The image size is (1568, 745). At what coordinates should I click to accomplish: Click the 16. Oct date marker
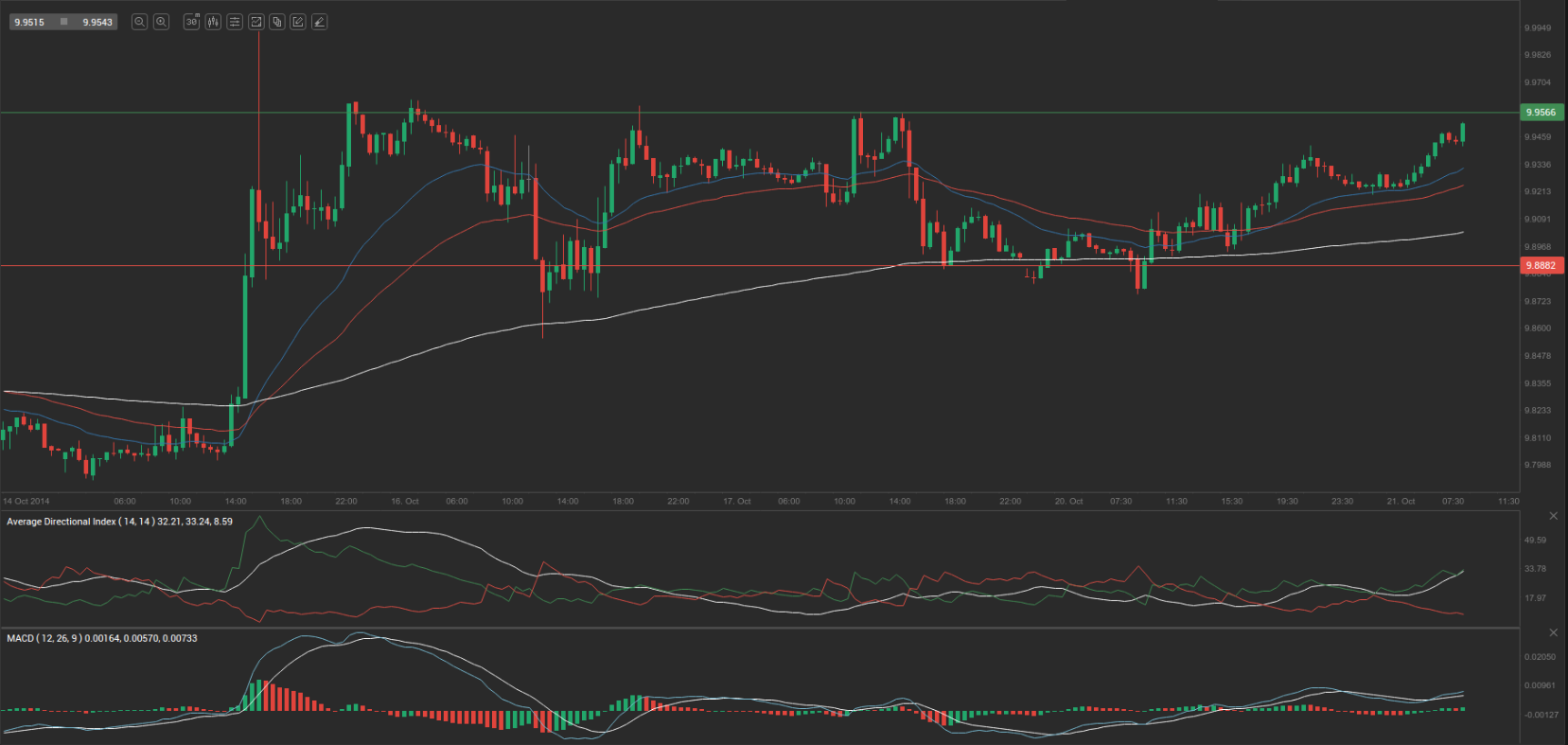405,501
